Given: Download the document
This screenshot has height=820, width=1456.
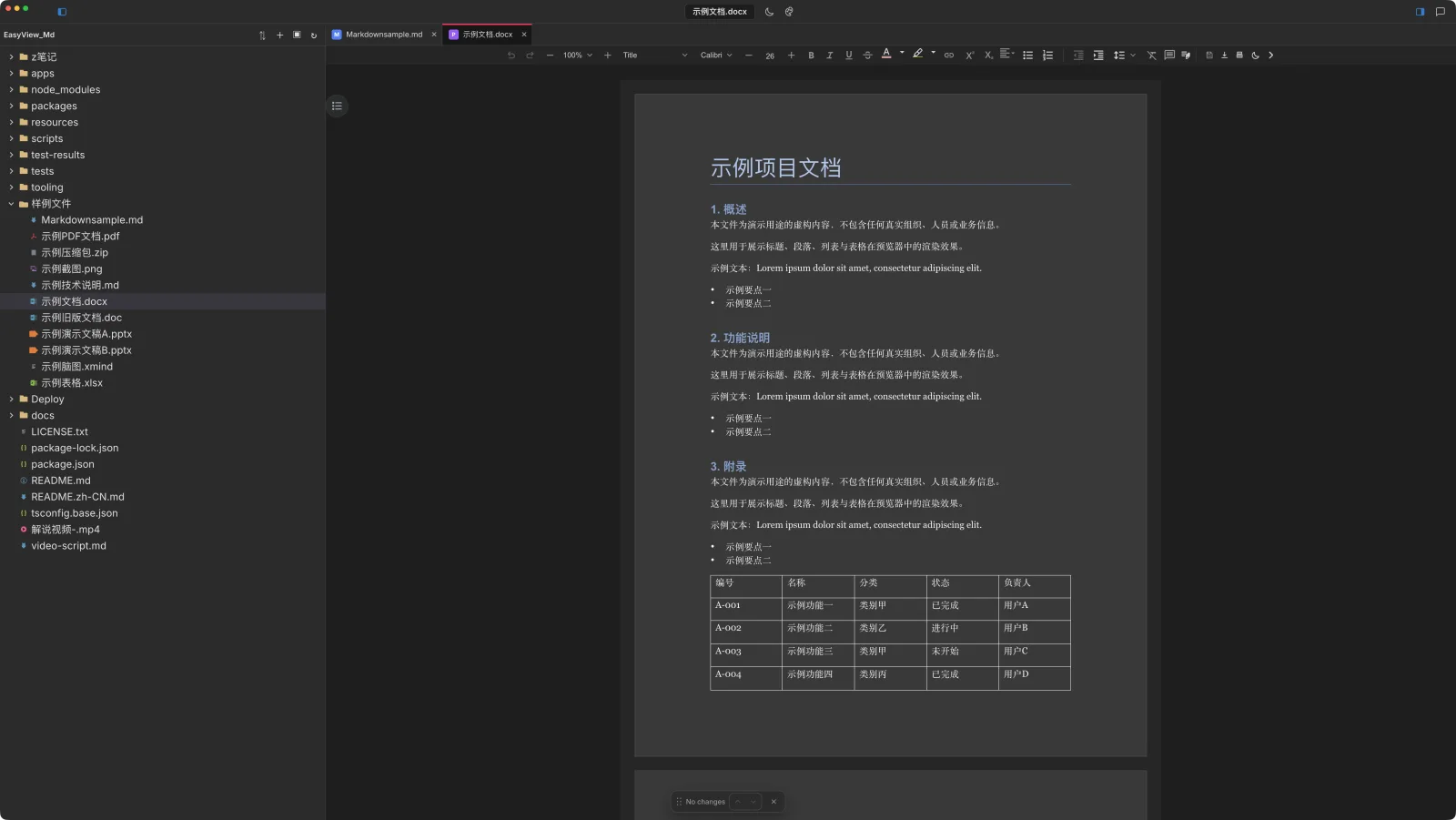Looking at the screenshot, I should tap(1224, 56).
